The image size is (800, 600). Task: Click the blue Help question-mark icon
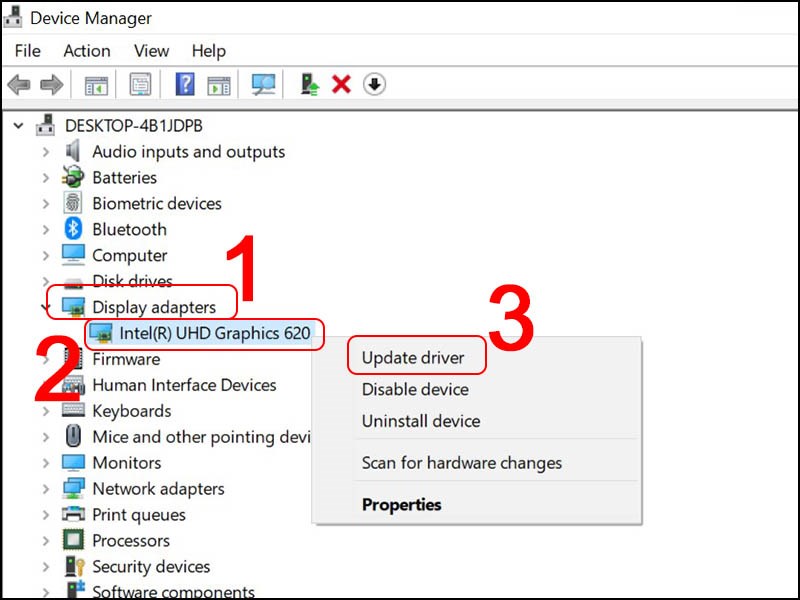[x=185, y=84]
